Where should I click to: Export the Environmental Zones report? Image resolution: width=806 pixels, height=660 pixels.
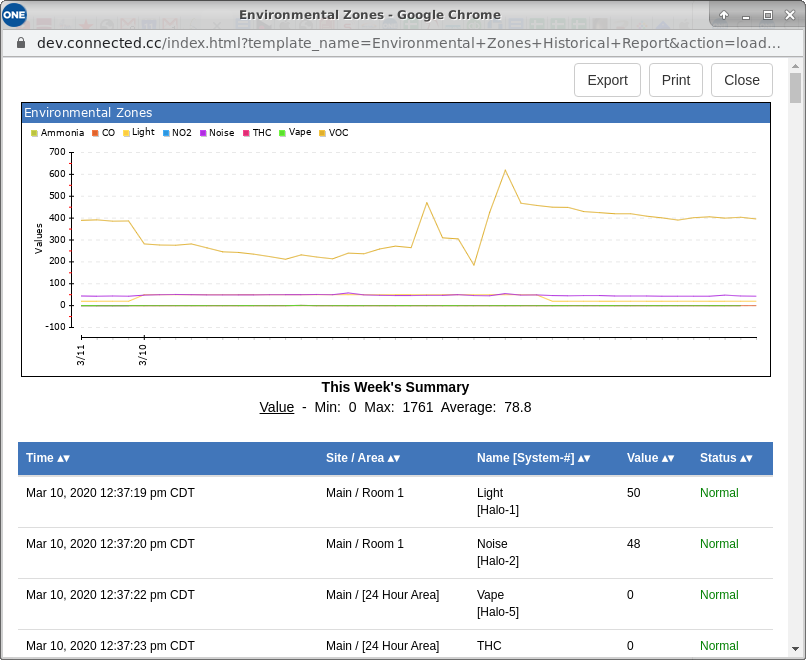607,80
